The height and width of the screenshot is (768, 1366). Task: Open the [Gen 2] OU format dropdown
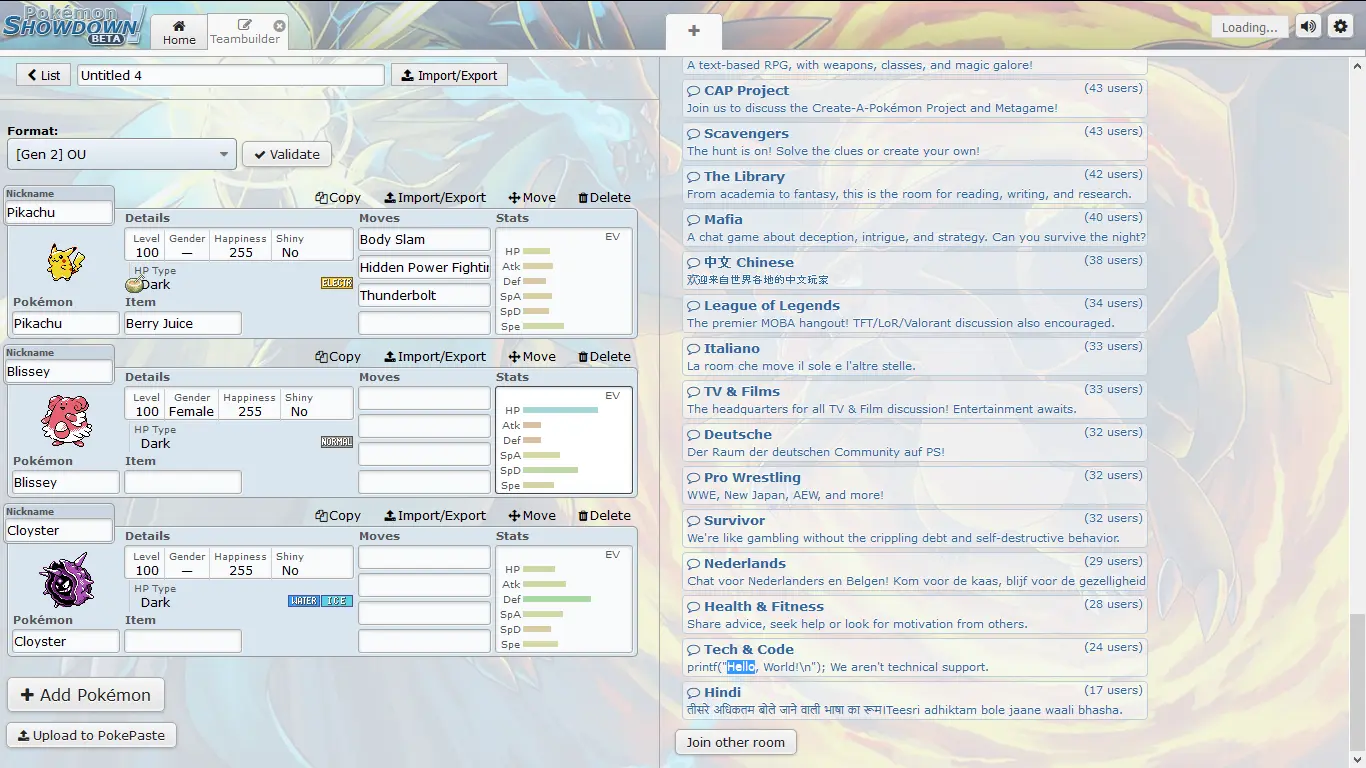122,154
